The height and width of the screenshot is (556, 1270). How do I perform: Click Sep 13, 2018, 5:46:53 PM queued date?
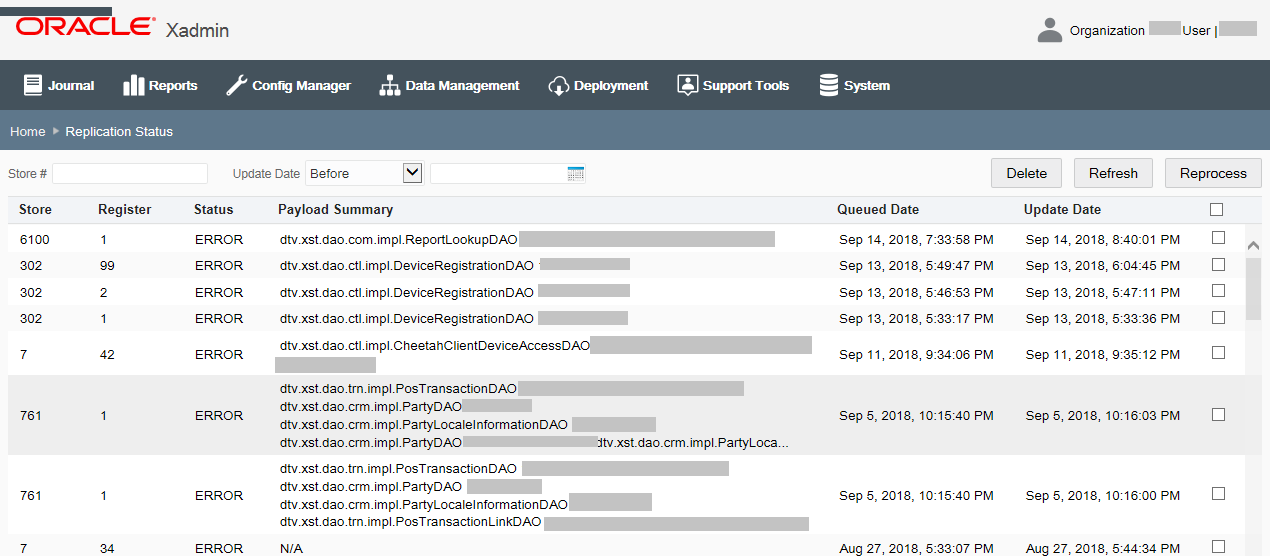pyautogui.click(x=916, y=293)
